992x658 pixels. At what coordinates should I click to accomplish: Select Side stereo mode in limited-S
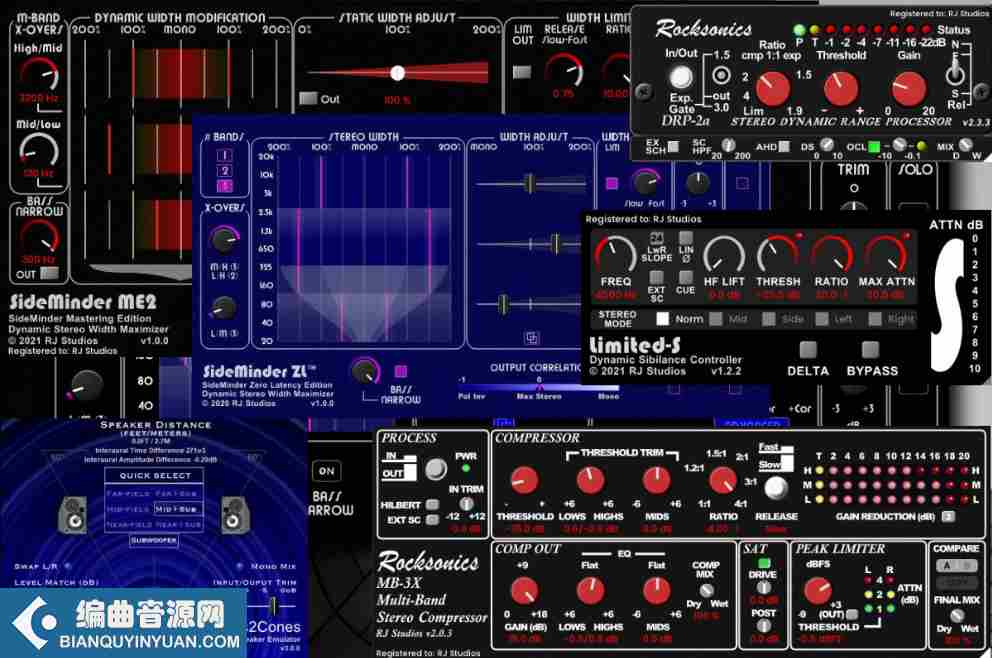tap(769, 319)
